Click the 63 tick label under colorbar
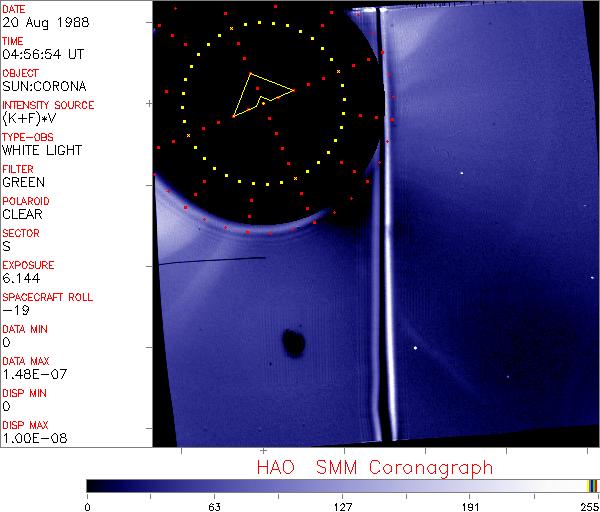Viewport: 600px width, 512px height. 214,505
